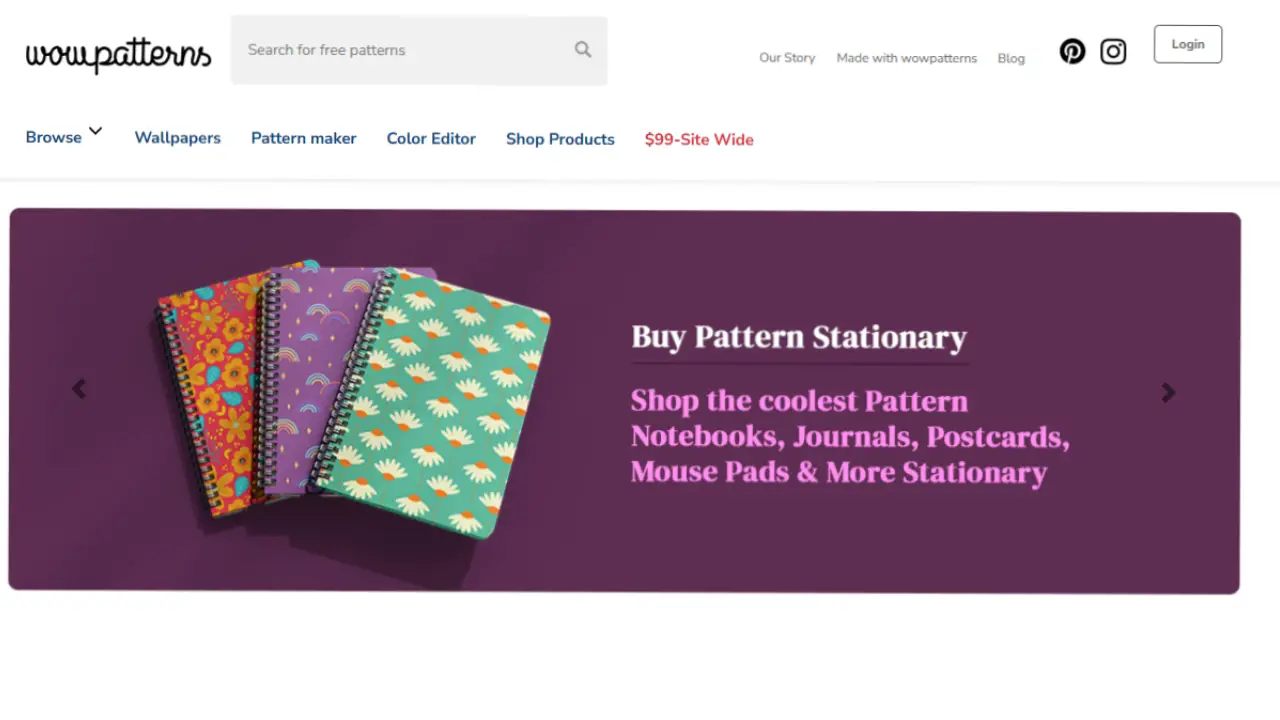Open the Browse menu
1280x720 pixels.
coord(54,138)
